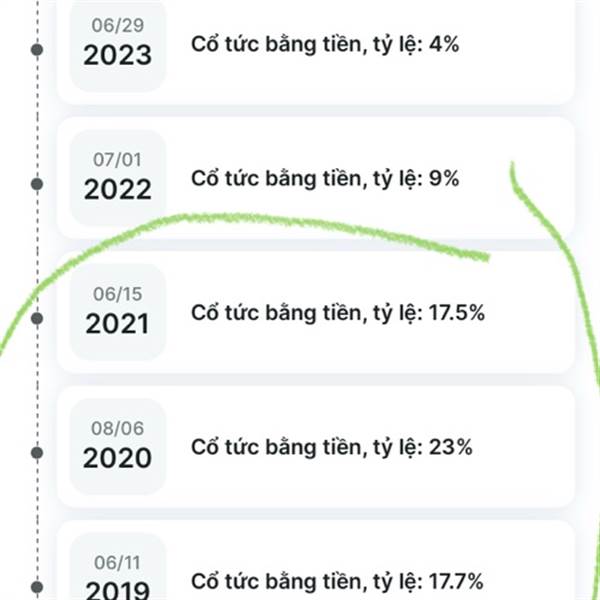This screenshot has width=600, height=600.
Task: Click the bold 2019 year label
Action: point(117,589)
